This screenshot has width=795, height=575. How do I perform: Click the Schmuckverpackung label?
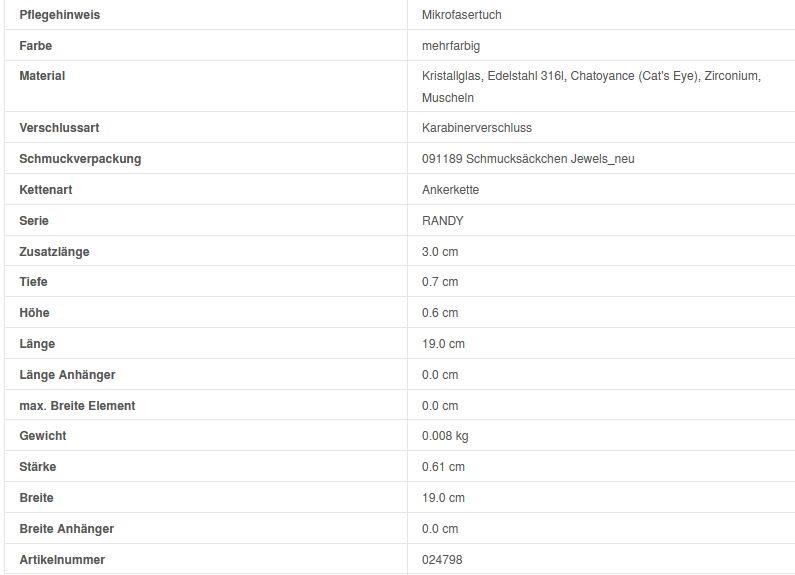(x=80, y=159)
